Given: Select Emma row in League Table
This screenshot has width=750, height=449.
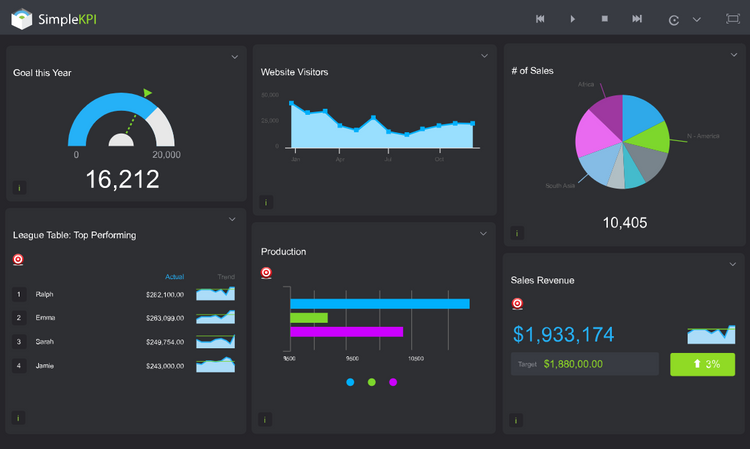Looking at the screenshot, I should (x=123, y=318).
